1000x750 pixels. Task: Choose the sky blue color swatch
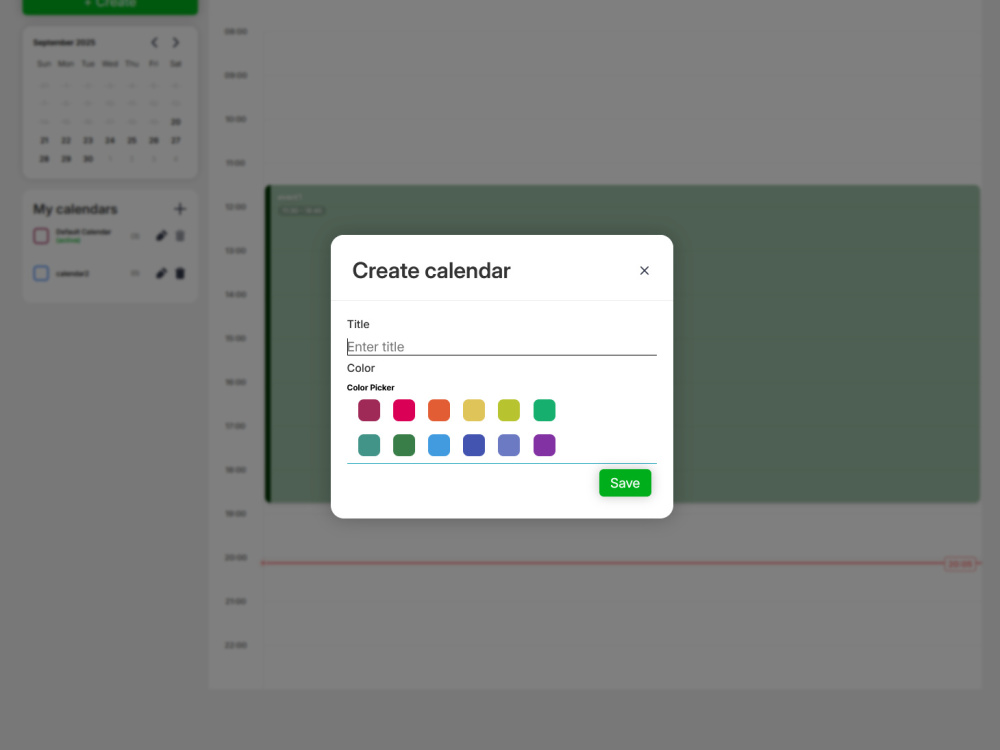pos(439,445)
